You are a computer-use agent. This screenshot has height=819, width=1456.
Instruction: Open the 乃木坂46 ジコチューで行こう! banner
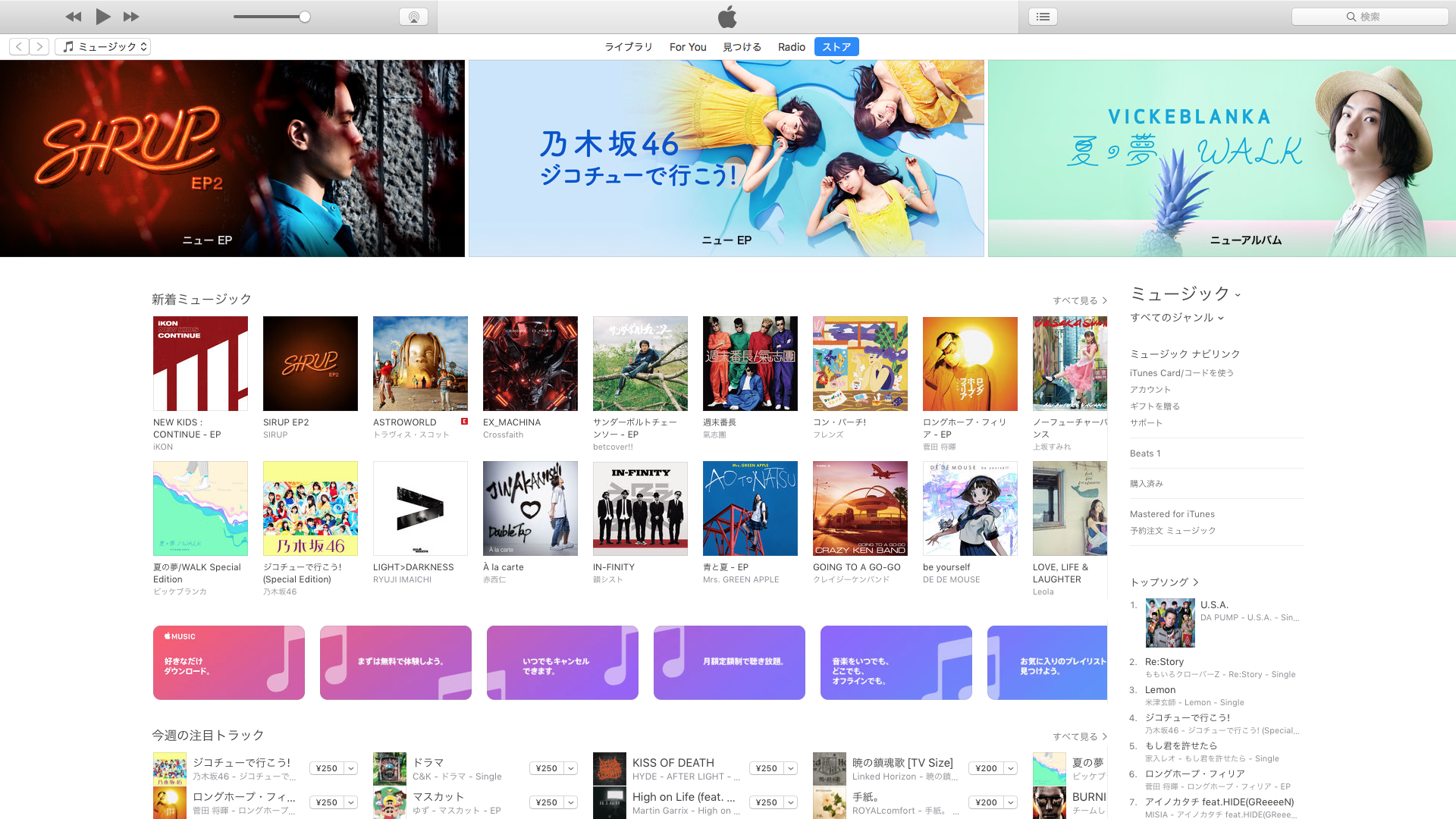click(x=726, y=158)
